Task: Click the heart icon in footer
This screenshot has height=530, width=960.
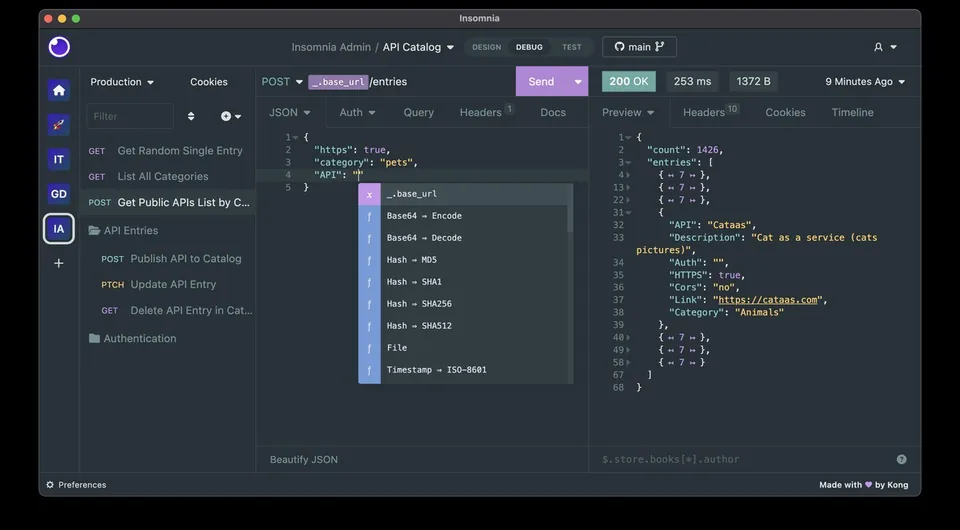Action: tap(868, 485)
